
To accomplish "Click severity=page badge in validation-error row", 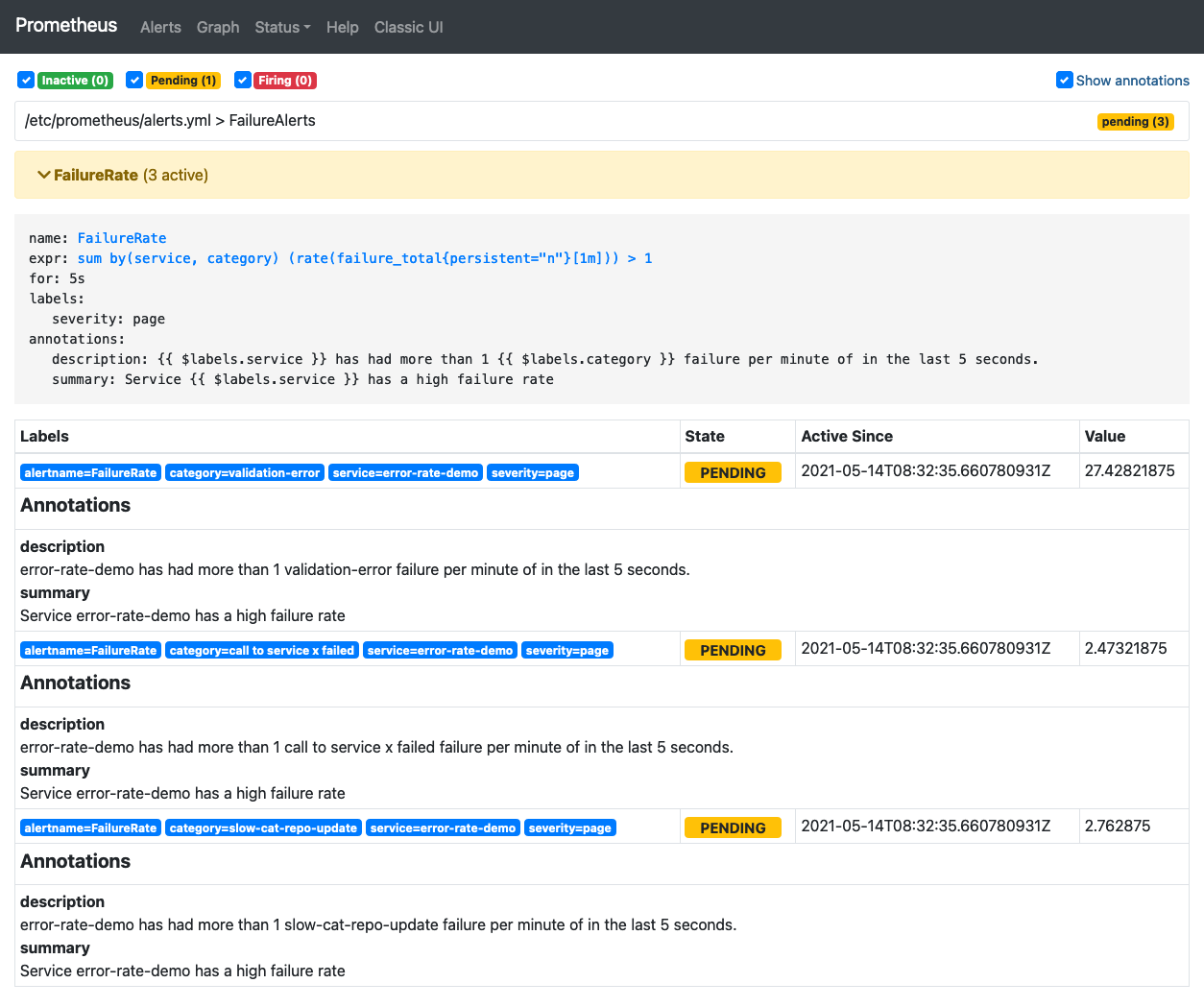I will coord(533,473).
